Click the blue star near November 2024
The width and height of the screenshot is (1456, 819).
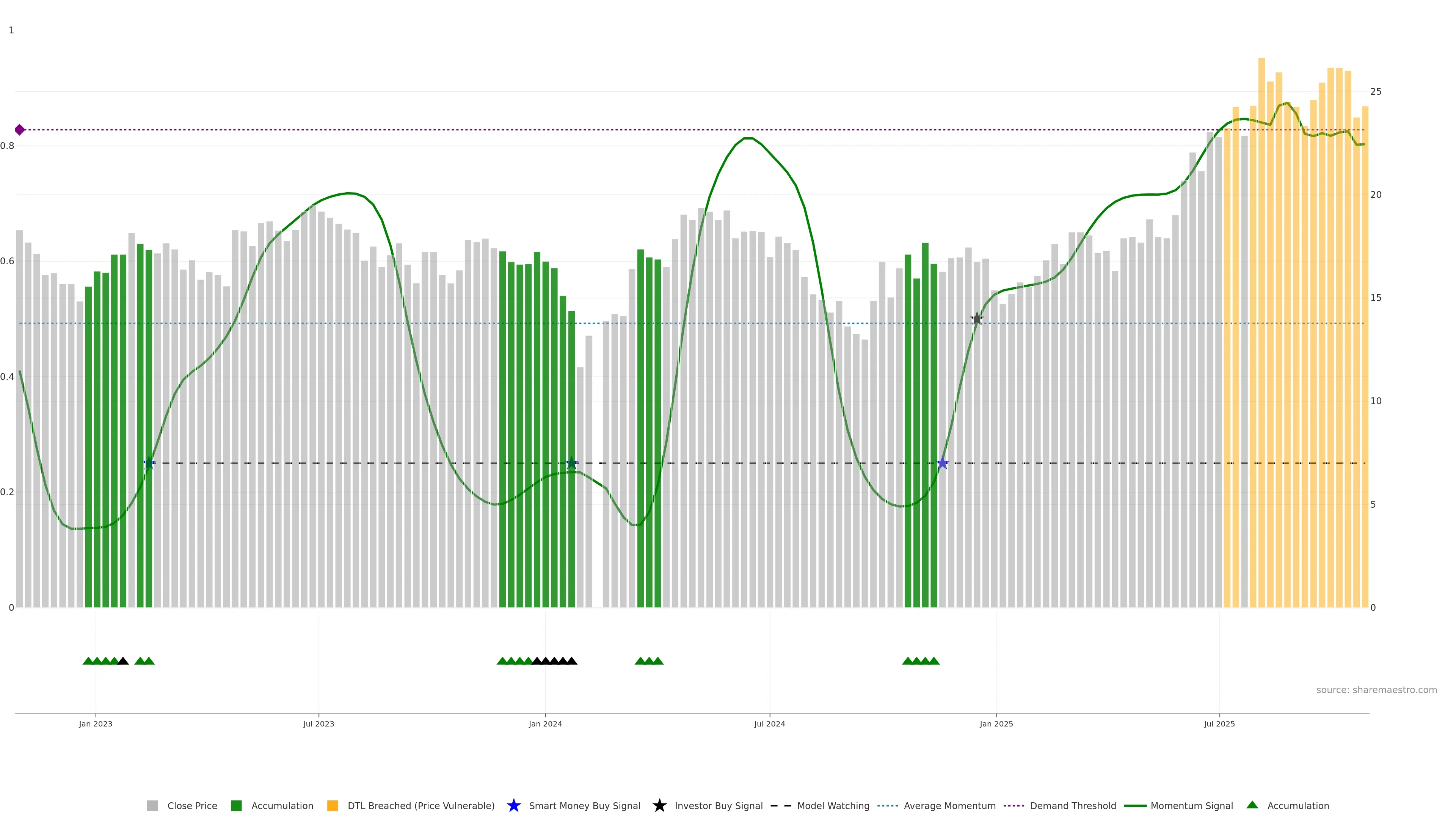942,463
